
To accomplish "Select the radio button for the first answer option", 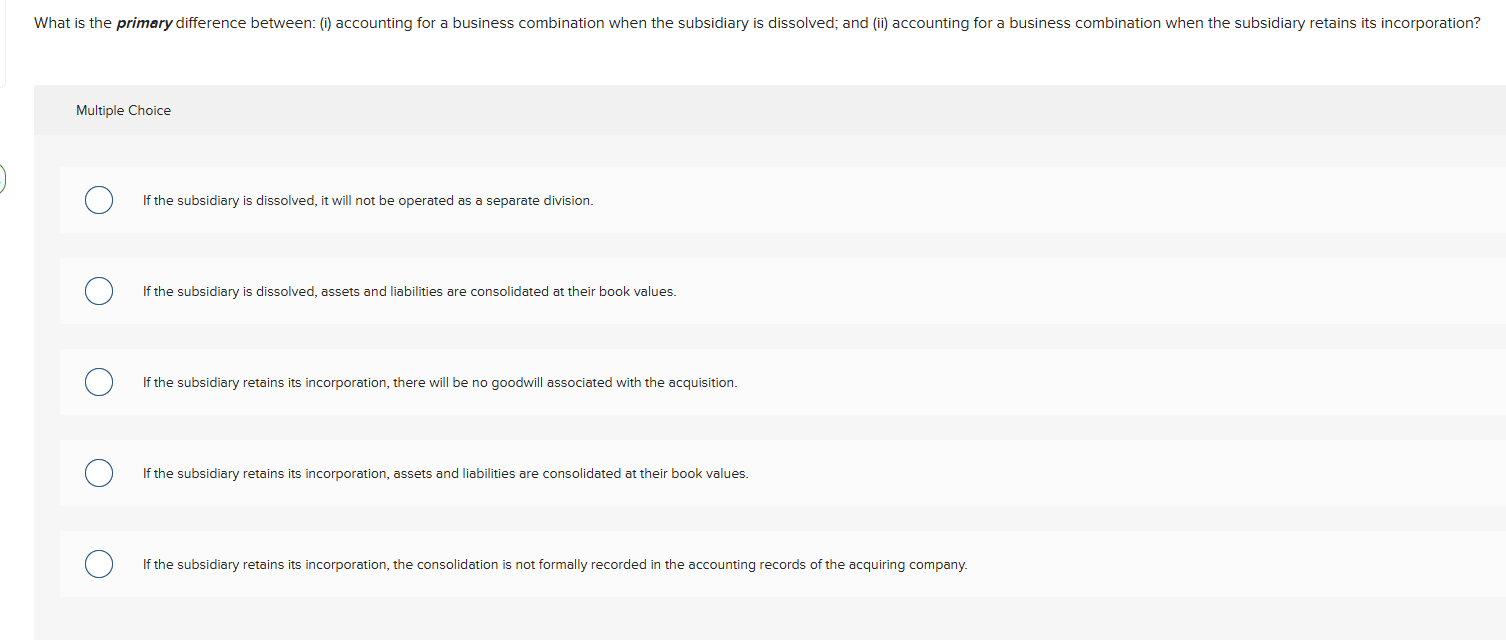I will [99, 200].
